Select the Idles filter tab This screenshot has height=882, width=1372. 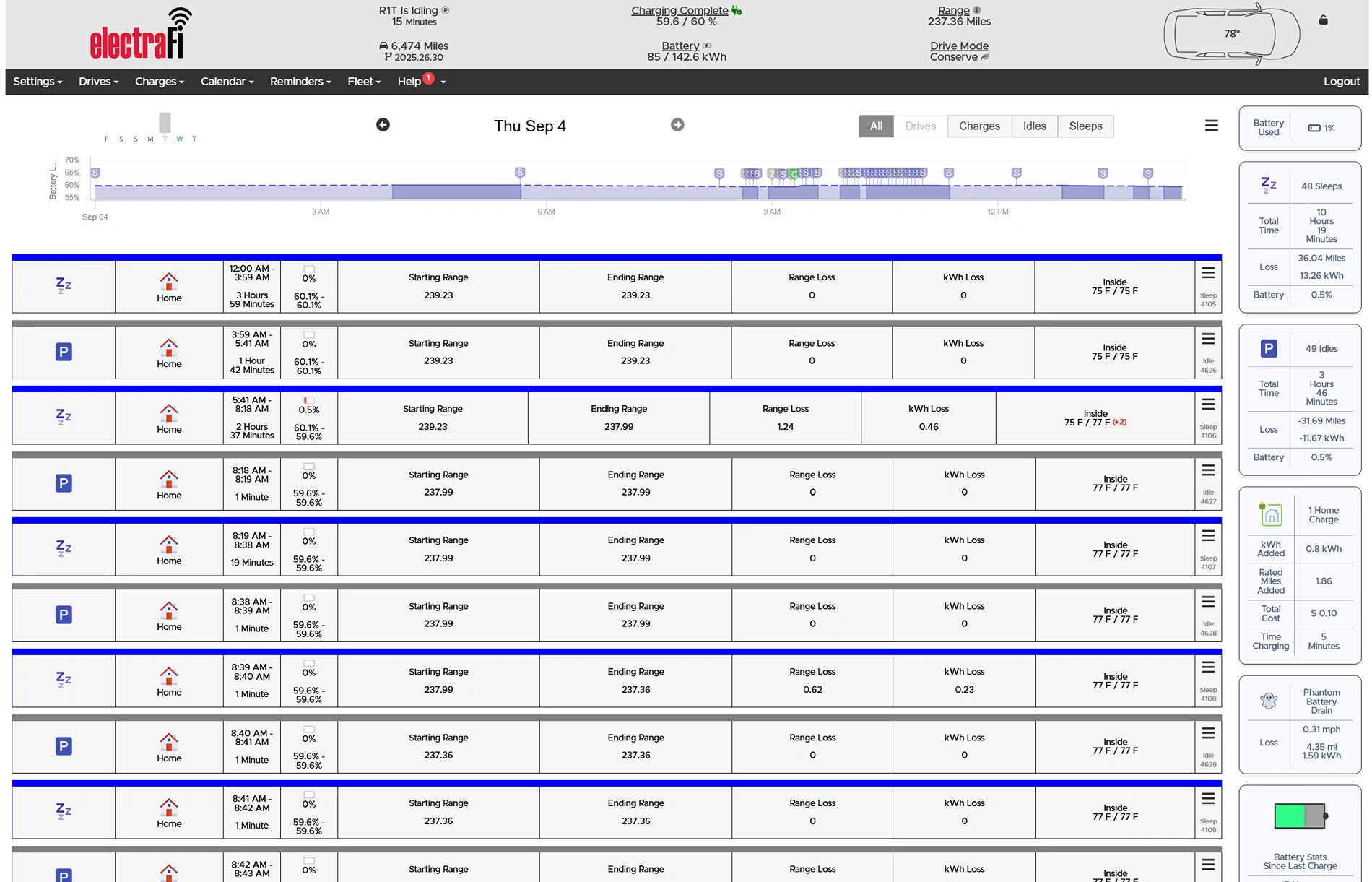(1035, 126)
